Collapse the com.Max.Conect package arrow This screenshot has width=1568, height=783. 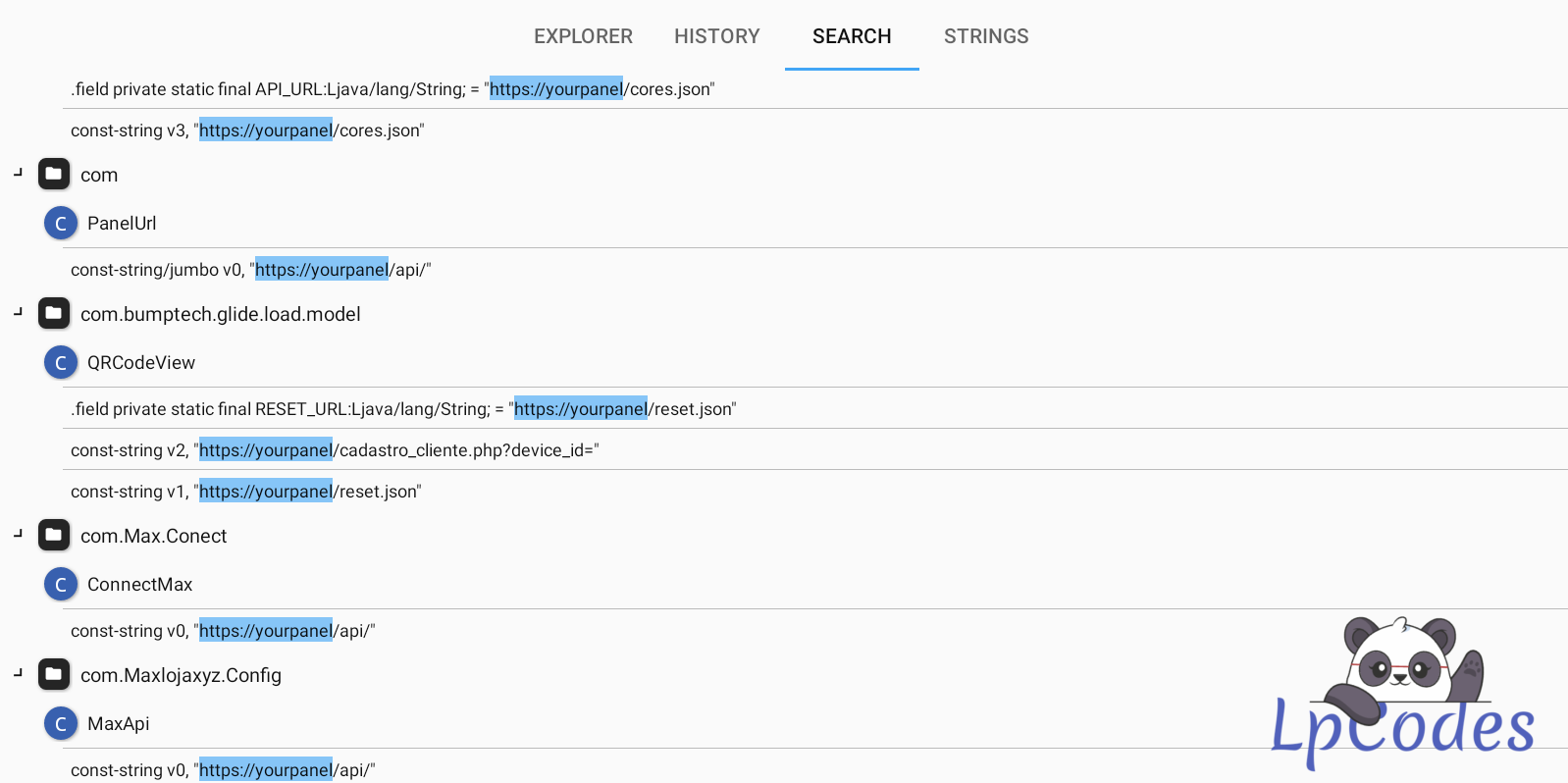point(18,534)
